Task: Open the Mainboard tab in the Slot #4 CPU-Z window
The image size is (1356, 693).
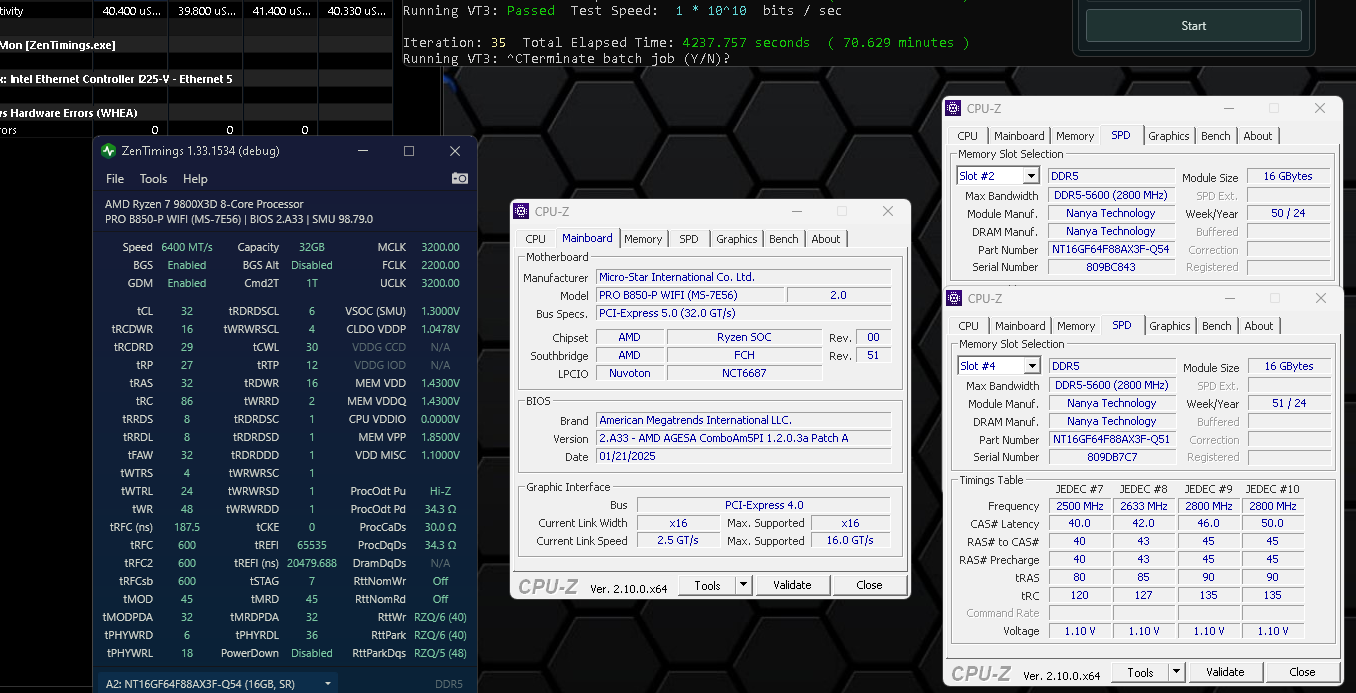Action: (1020, 326)
